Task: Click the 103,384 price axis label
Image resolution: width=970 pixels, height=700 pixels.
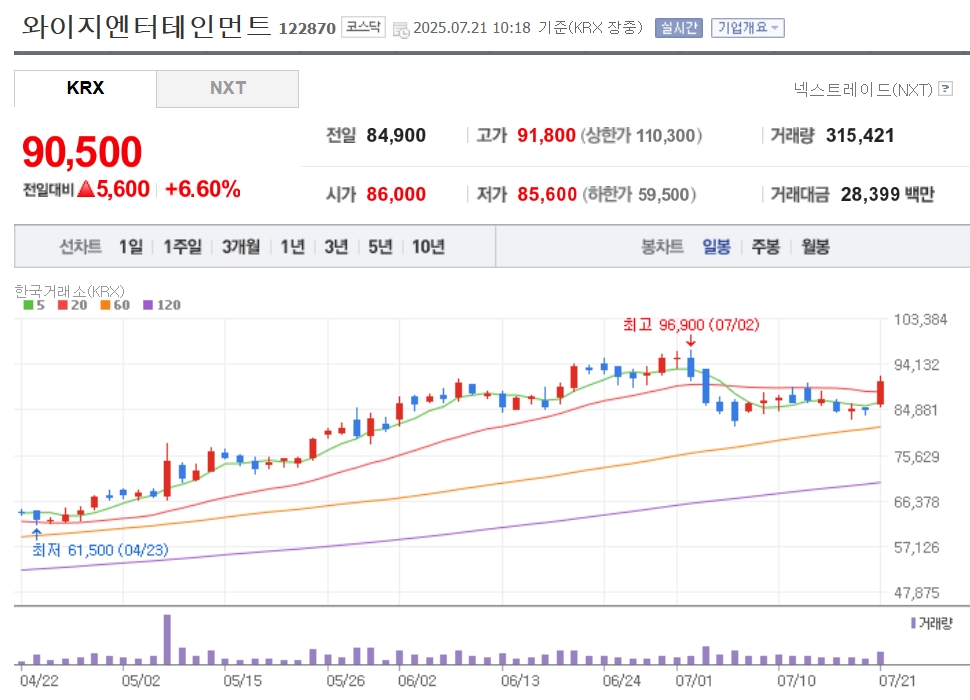Action: click(921, 320)
